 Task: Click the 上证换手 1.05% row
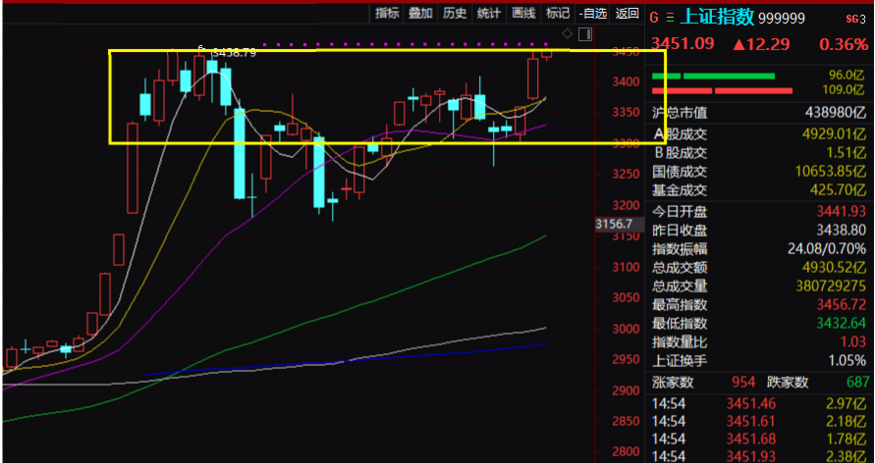(759, 360)
